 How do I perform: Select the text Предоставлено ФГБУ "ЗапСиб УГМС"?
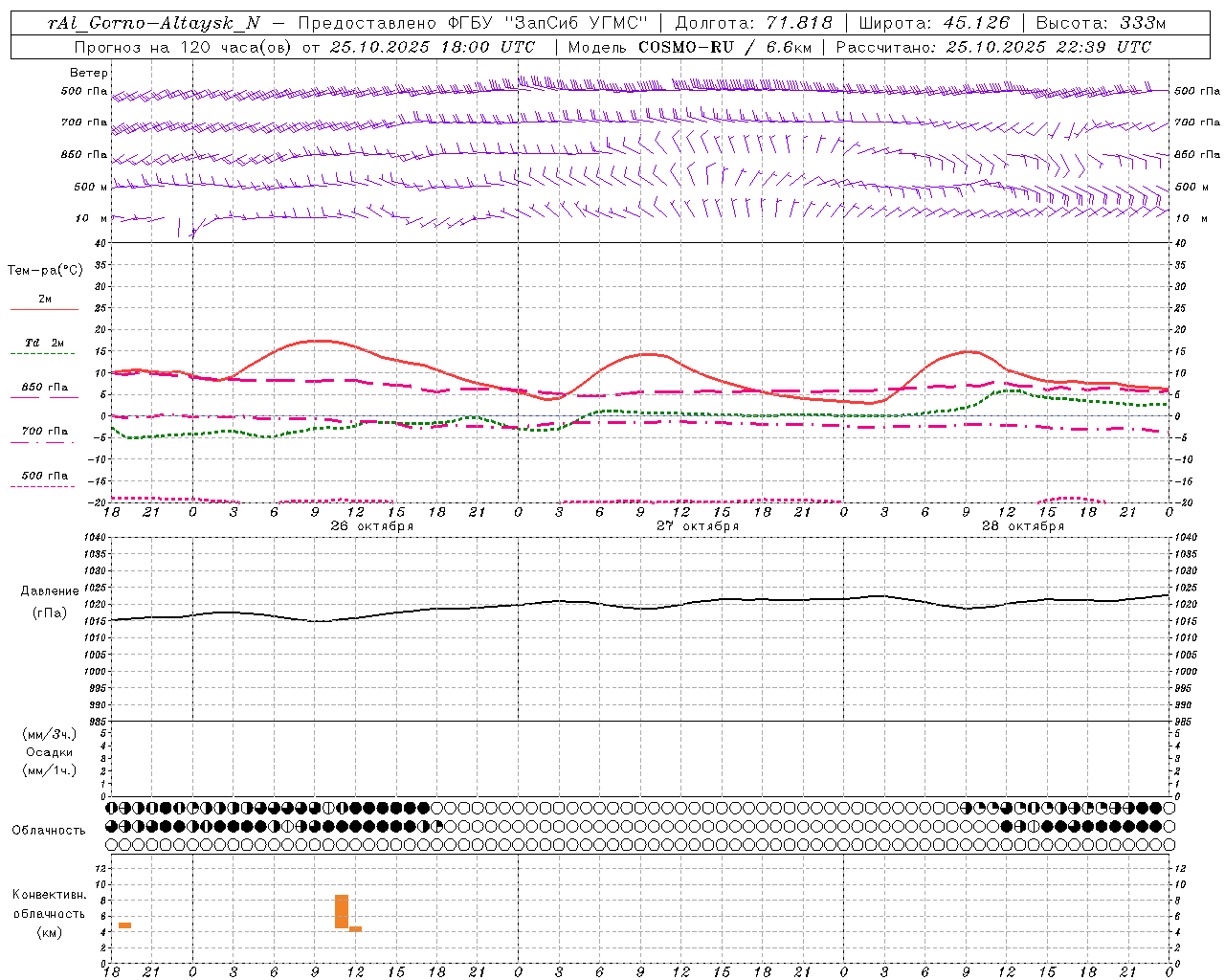pos(473,23)
